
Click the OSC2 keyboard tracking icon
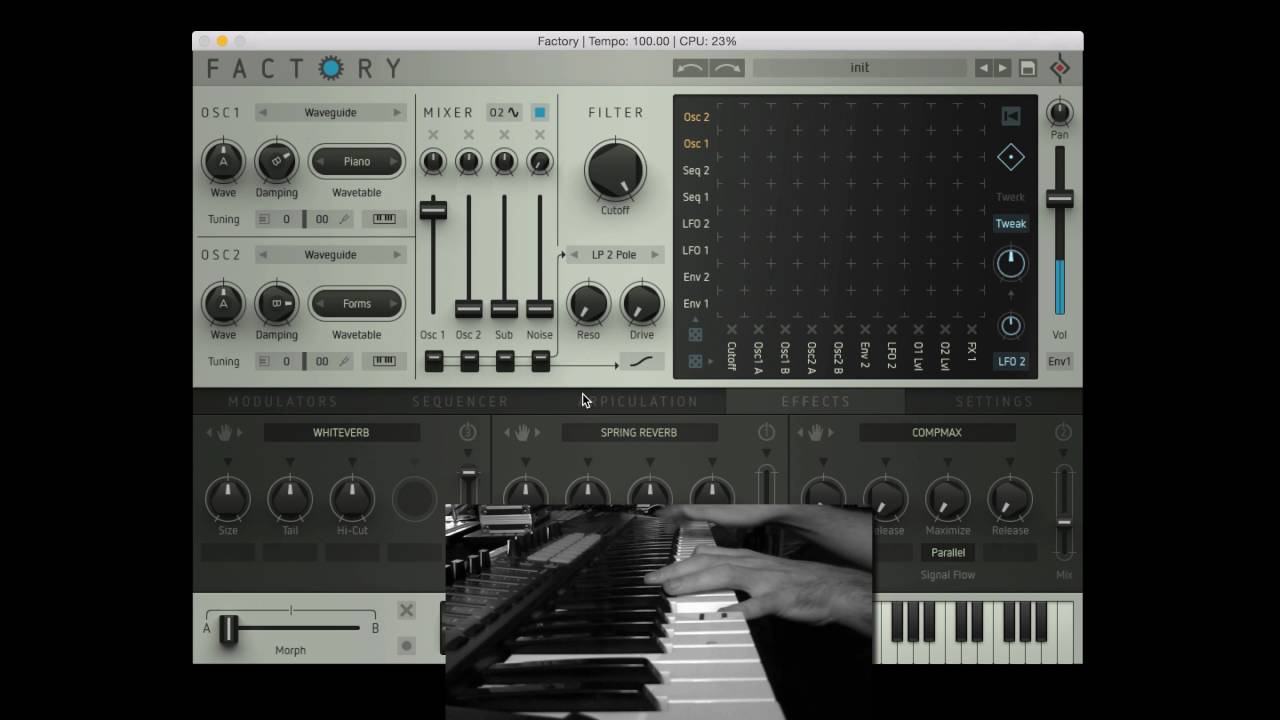tap(384, 361)
